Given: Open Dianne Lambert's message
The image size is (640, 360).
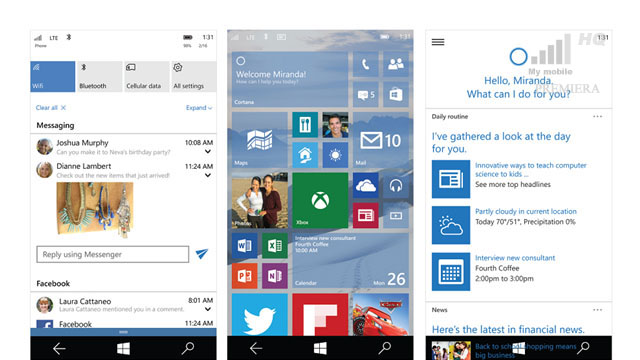Looking at the screenshot, I should pos(124,170).
